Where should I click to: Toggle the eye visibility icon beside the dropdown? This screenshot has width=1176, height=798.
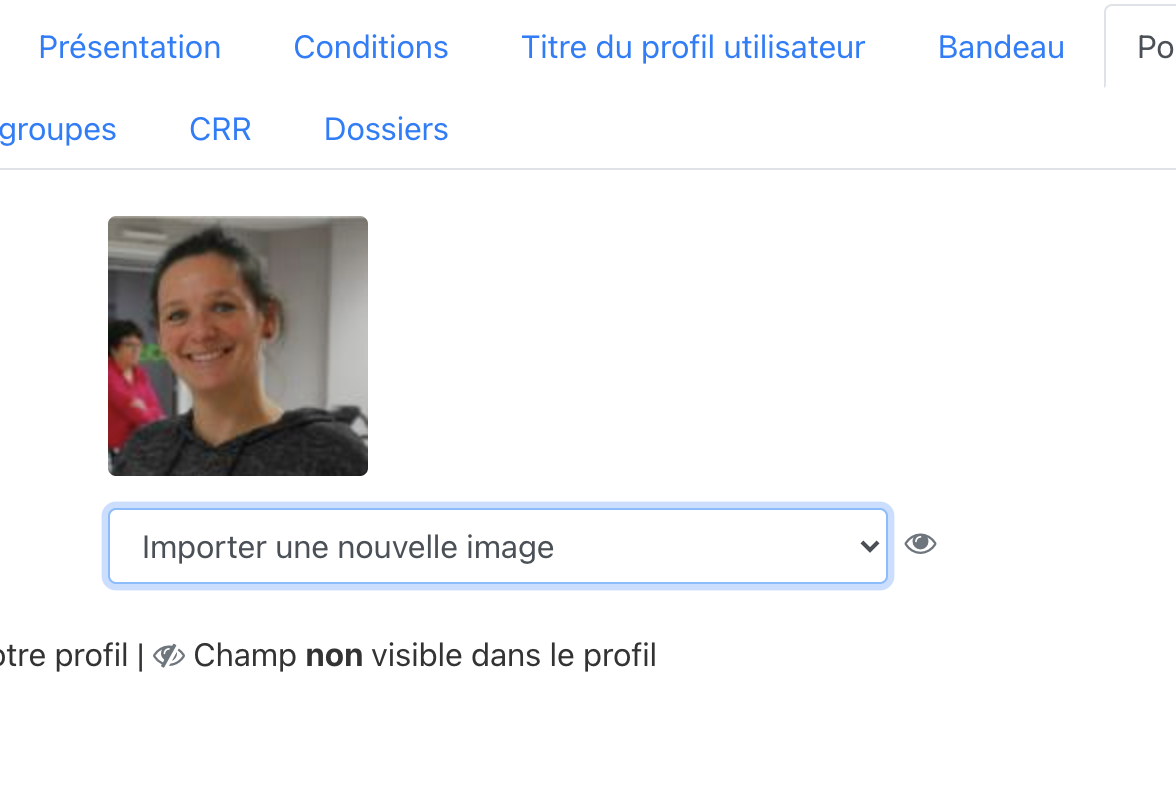pyautogui.click(x=920, y=544)
